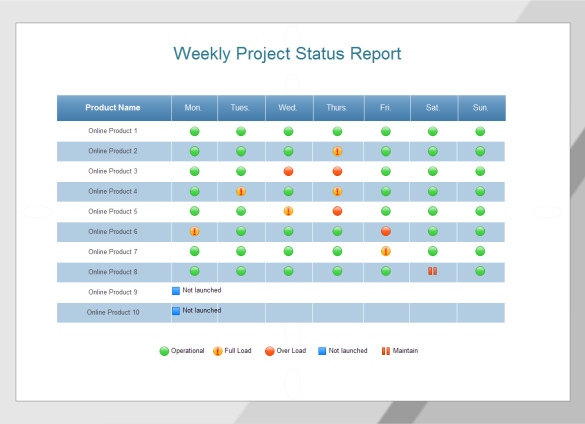
Task: Select the Online Product 10 row label
Action: [113, 312]
